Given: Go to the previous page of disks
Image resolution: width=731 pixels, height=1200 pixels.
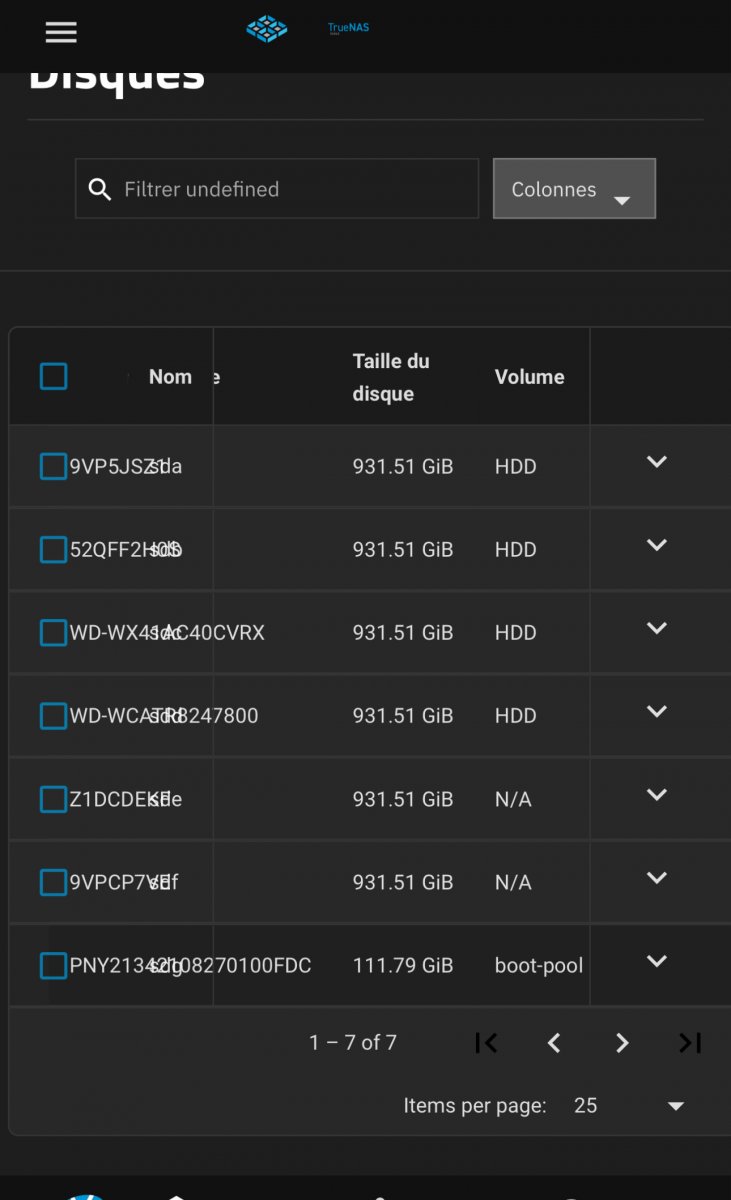Looking at the screenshot, I should [554, 1043].
